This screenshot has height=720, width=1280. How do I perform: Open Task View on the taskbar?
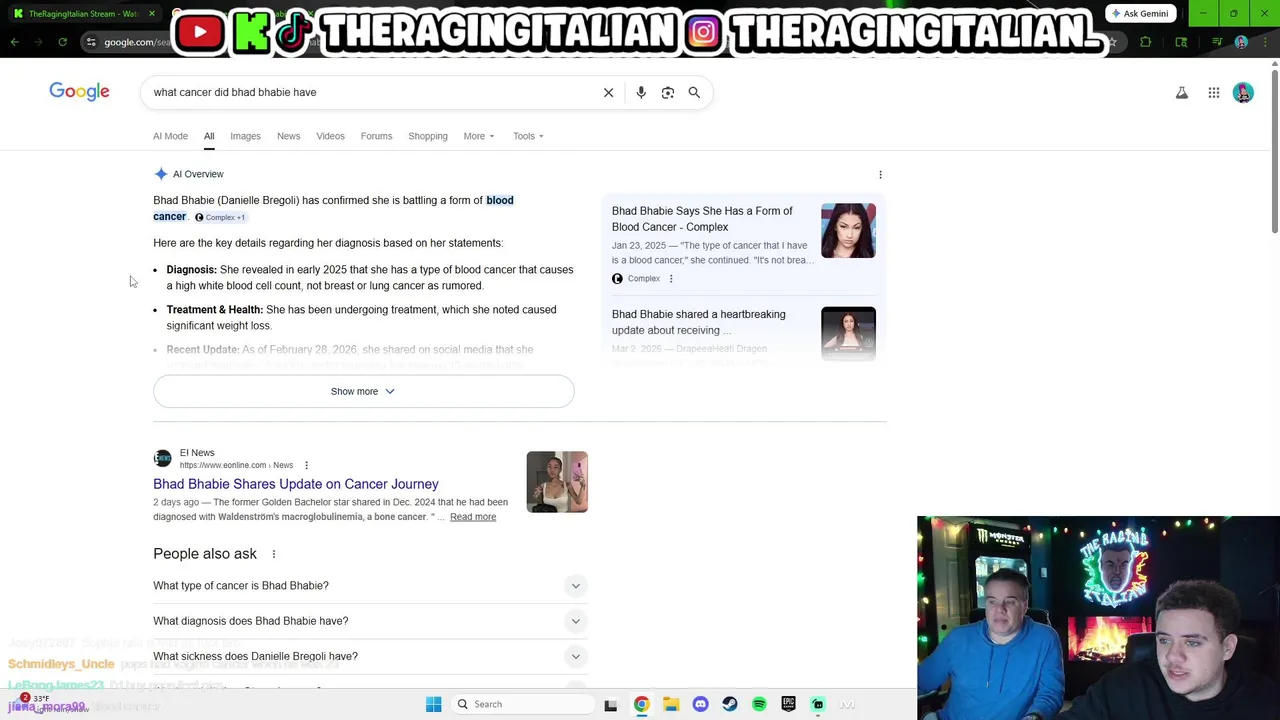click(x=610, y=704)
